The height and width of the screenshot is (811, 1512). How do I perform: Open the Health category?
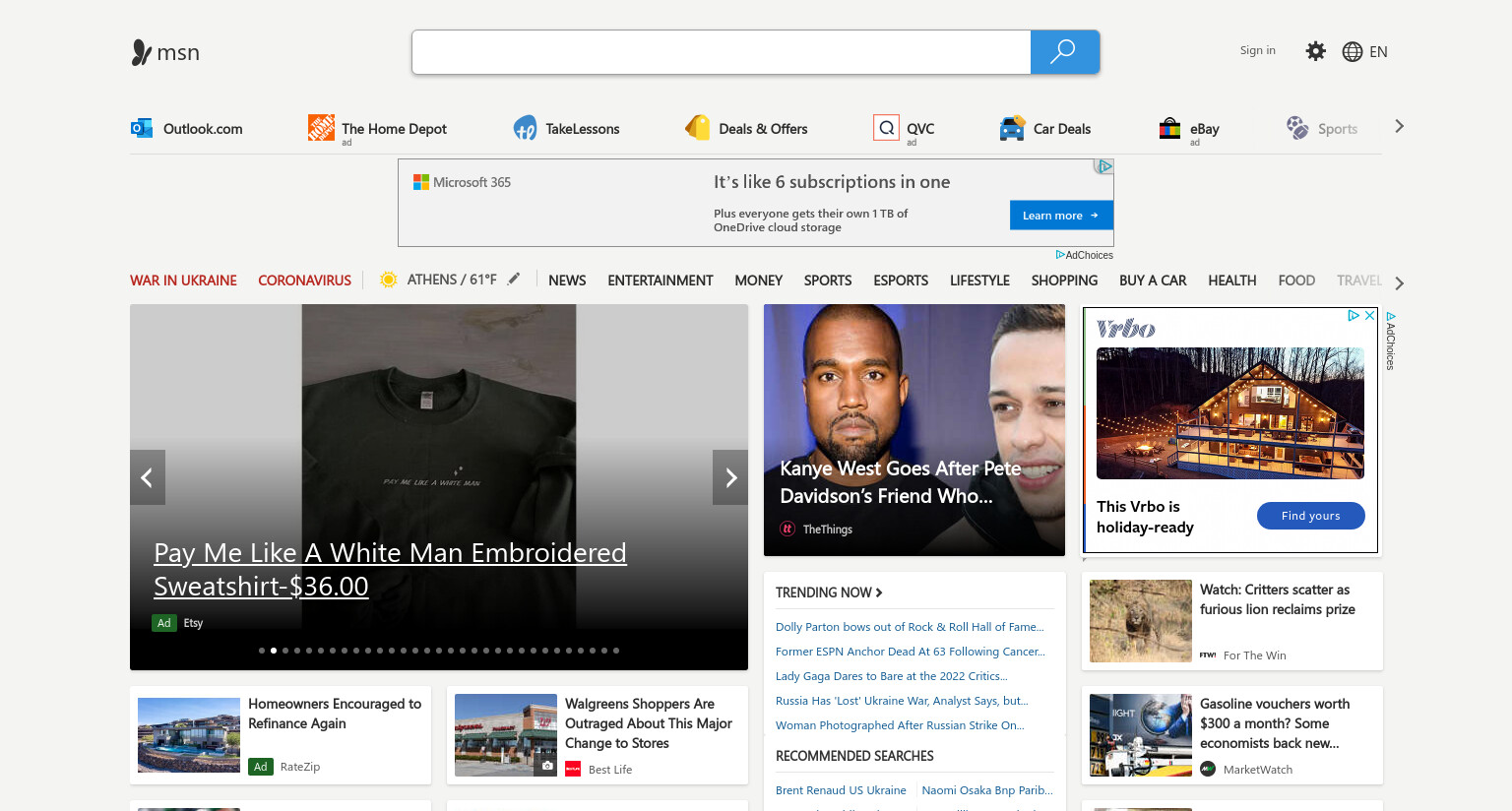pos(1232,281)
